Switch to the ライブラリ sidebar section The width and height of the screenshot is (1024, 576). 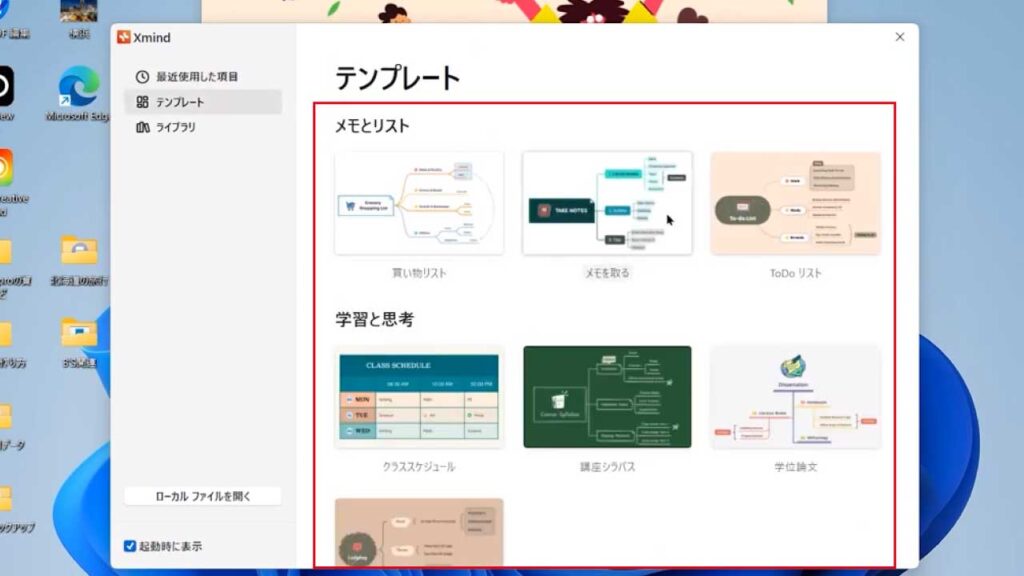coord(202,127)
